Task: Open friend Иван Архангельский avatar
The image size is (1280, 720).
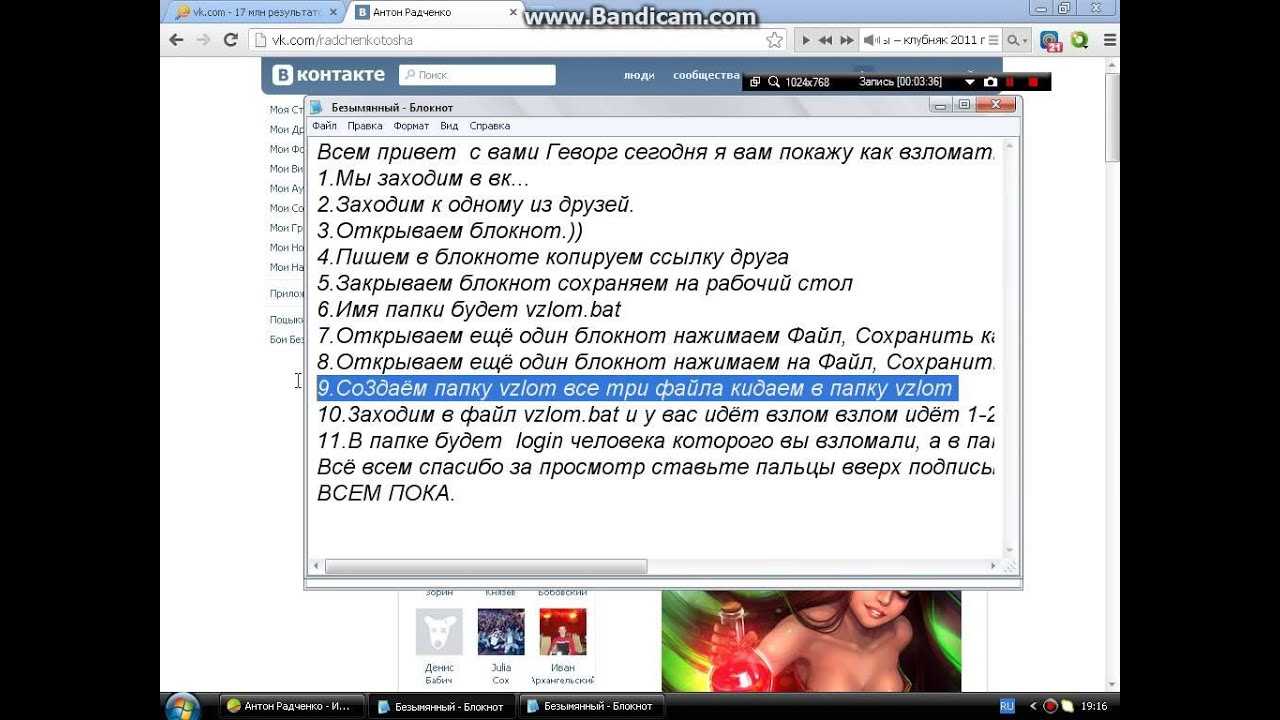Action: coord(563,632)
